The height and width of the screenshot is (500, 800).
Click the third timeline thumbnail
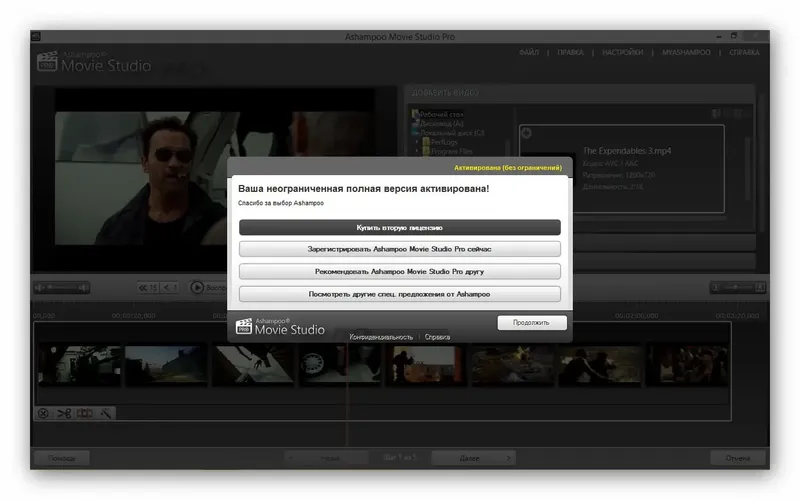[253, 365]
